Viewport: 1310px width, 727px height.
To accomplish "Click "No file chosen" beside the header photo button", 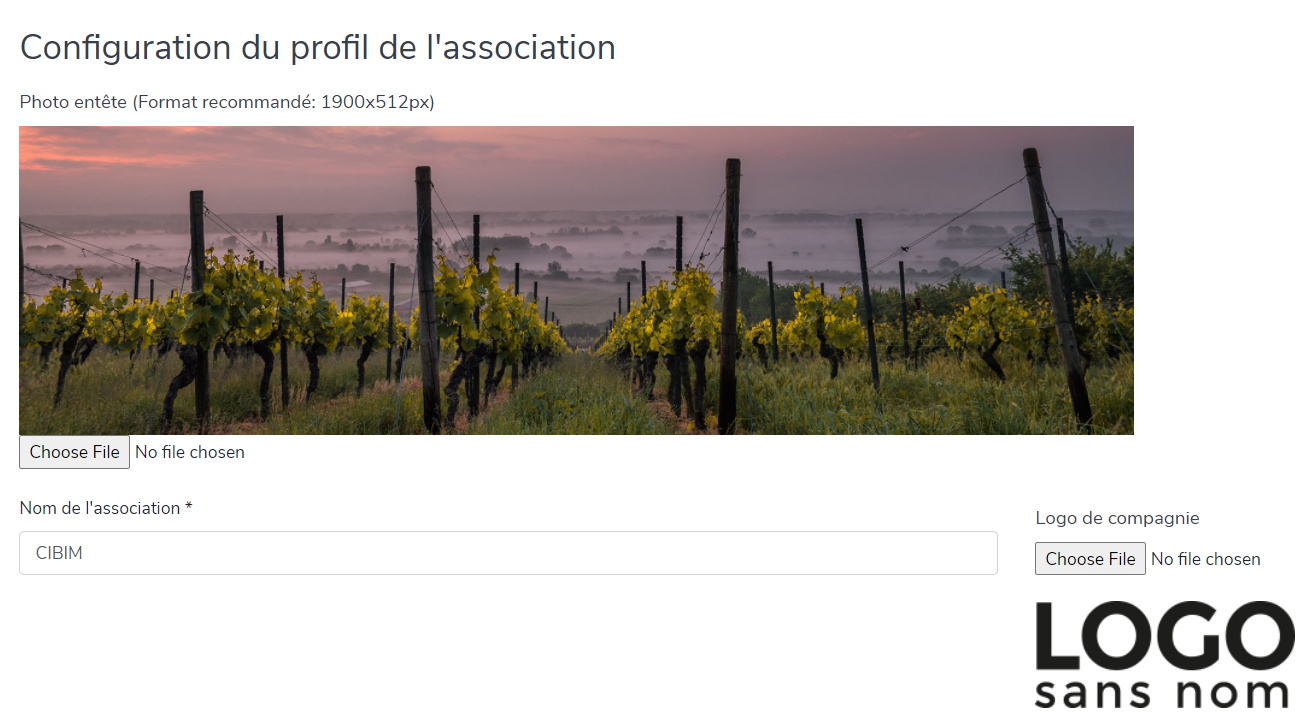I will point(190,452).
